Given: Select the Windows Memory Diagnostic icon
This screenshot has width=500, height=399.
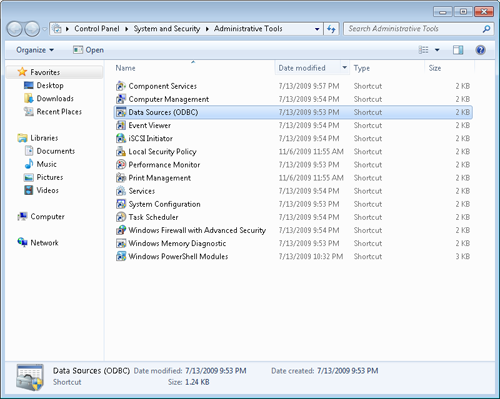Looking at the screenshot, I should tap(121, 243).
